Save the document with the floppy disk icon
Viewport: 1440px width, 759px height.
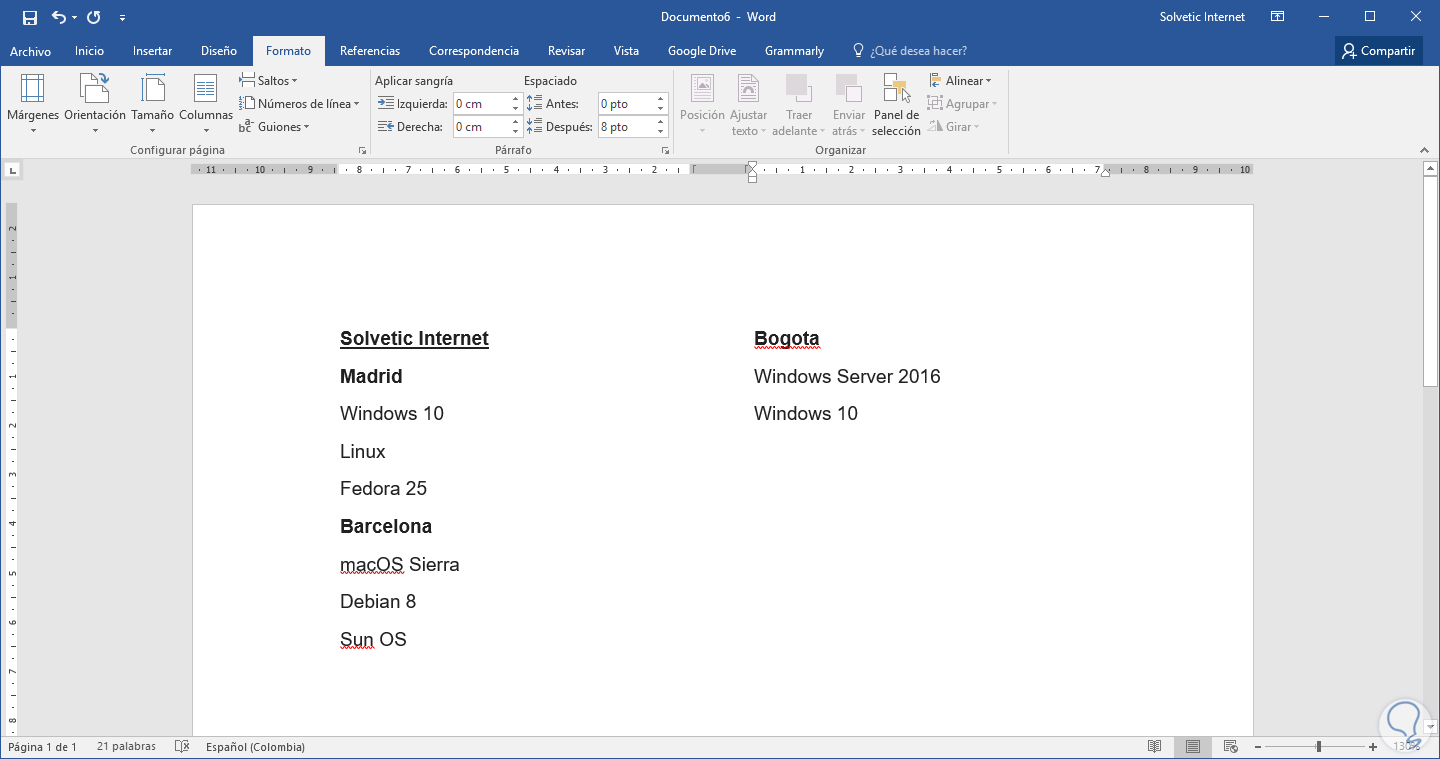pyautogui.click(x=29, y=17)
